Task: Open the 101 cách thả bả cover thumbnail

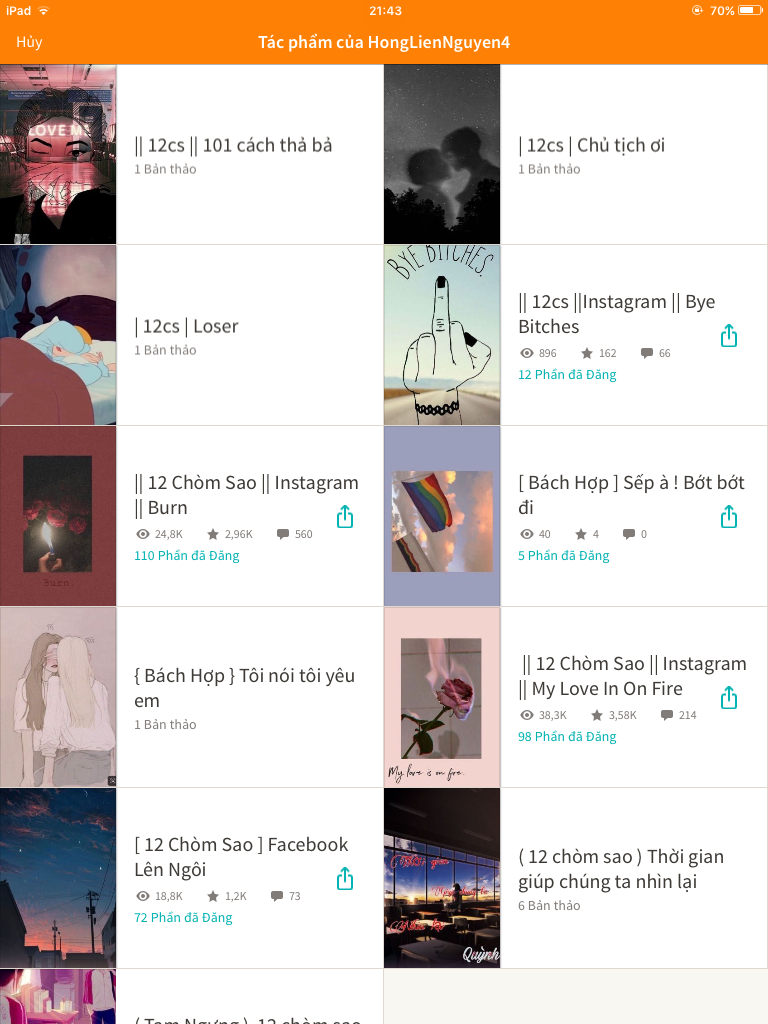Action: click(58, 154)
